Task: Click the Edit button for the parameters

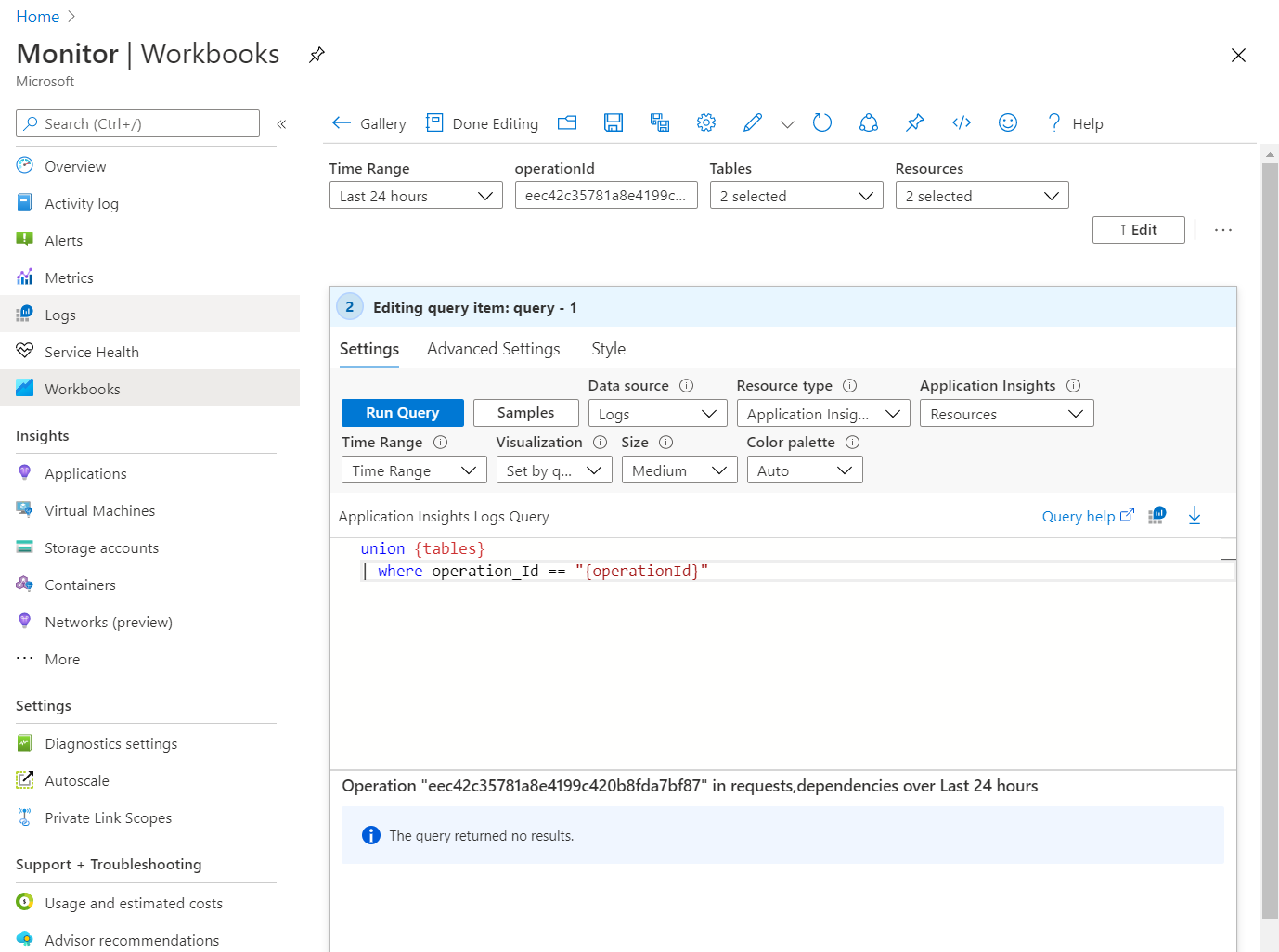Action: tap(1139, 230)
